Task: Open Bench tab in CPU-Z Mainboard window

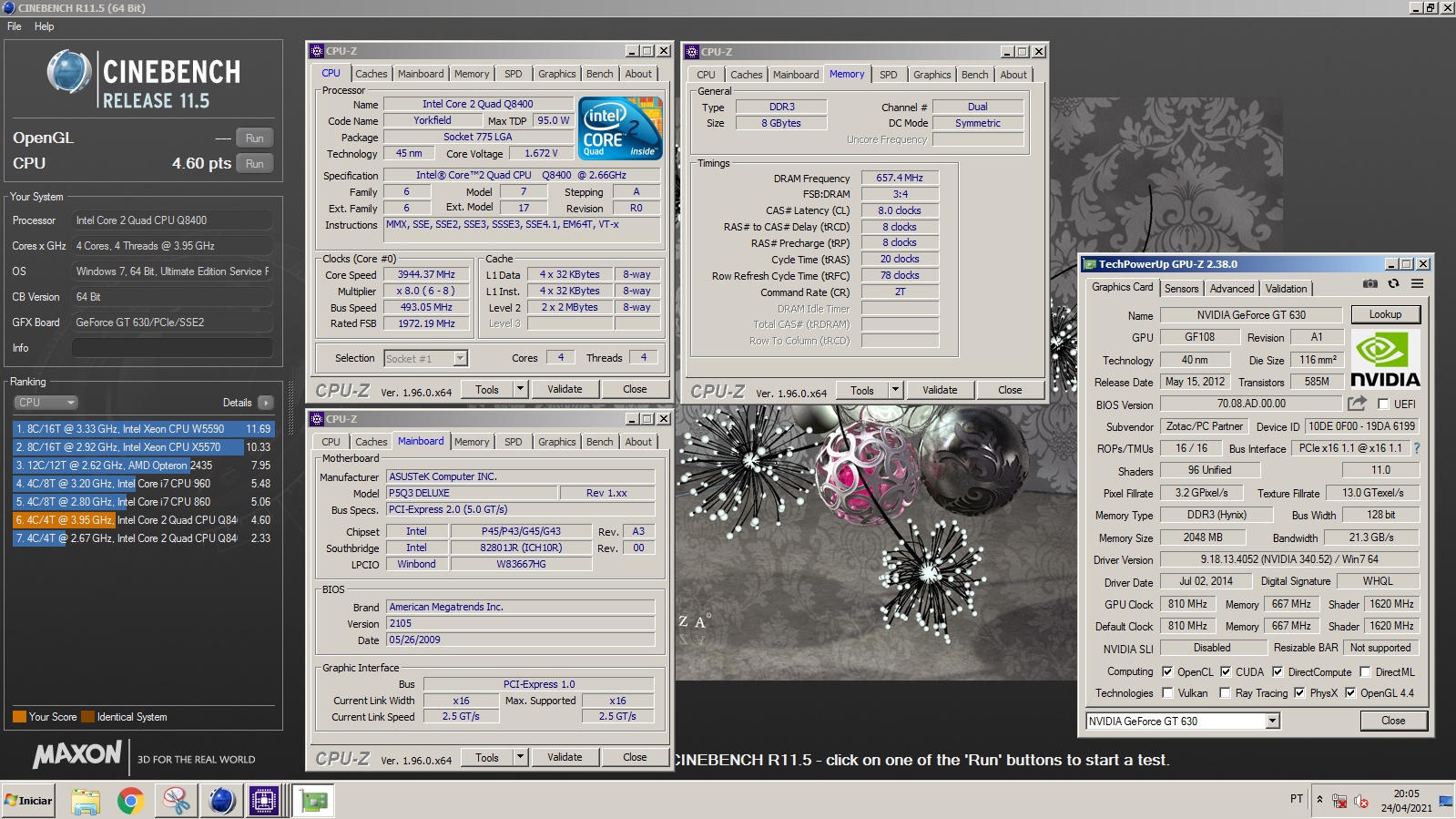Action: coord(599,443)
